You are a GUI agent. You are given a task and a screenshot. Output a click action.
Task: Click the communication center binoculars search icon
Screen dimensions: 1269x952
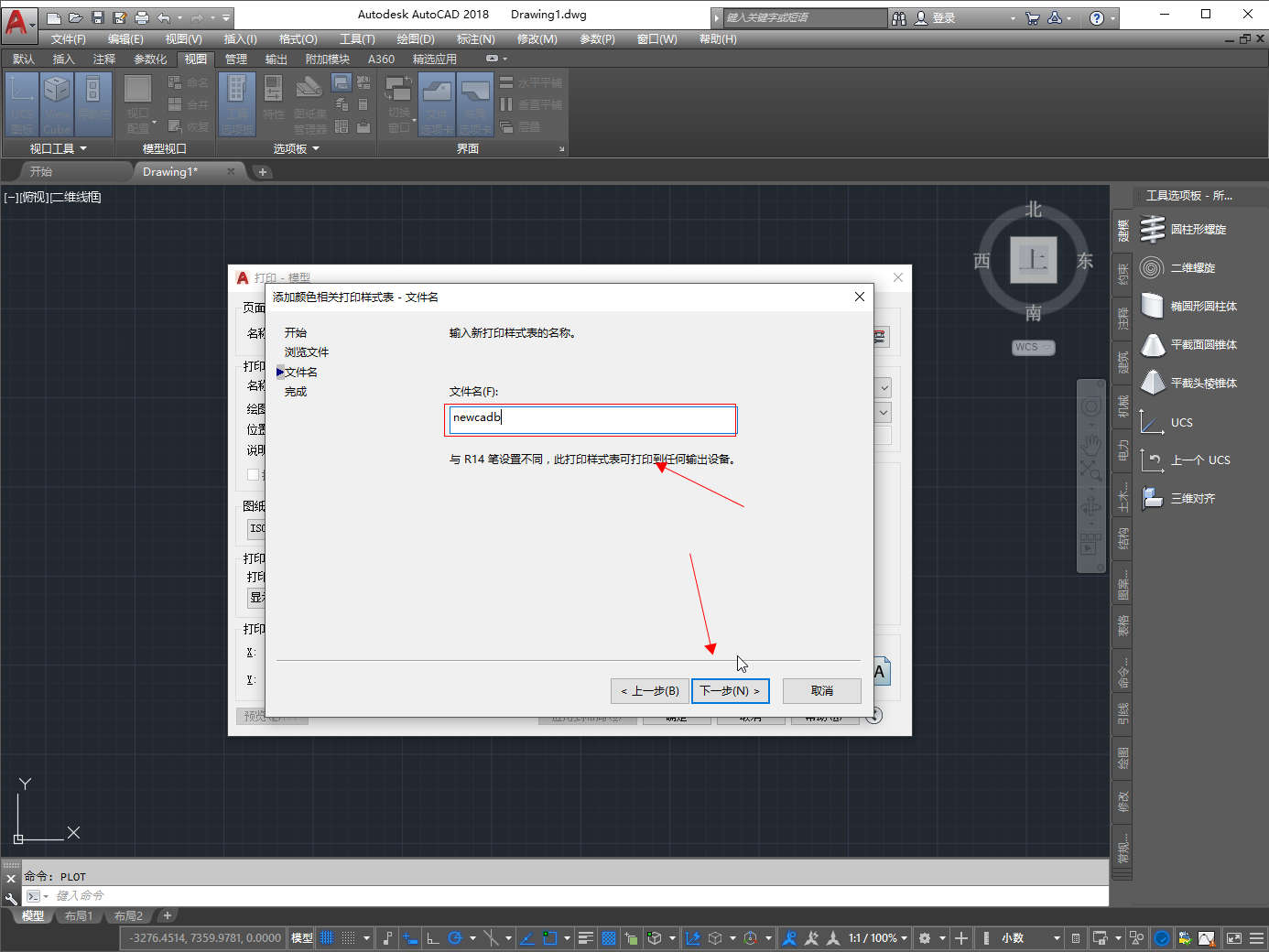click(899, 17)
